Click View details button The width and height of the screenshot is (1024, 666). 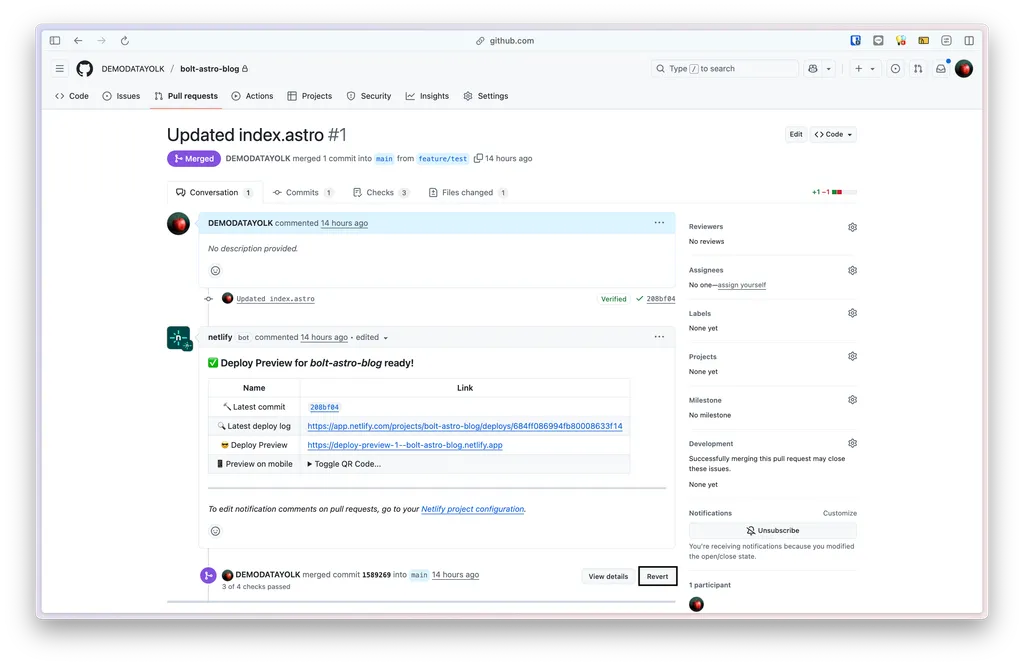pos(608,577)
